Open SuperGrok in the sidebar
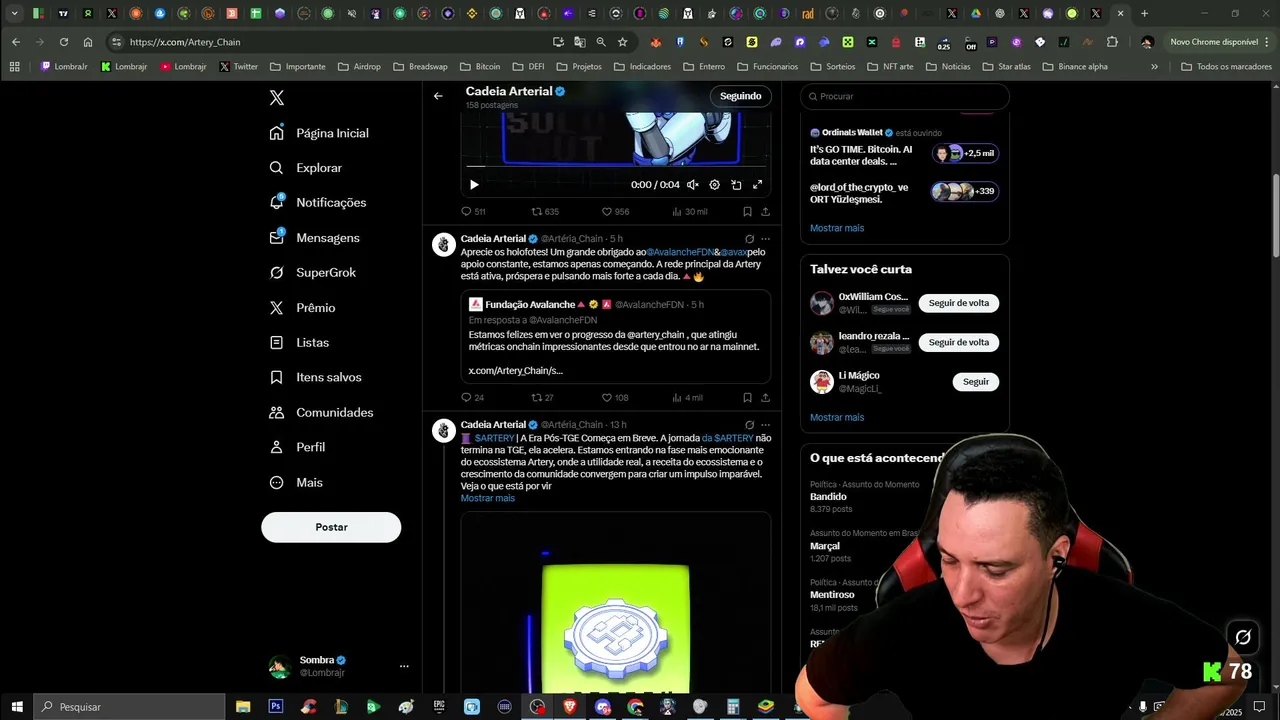1280x720 pixels. tap(312, 273)
